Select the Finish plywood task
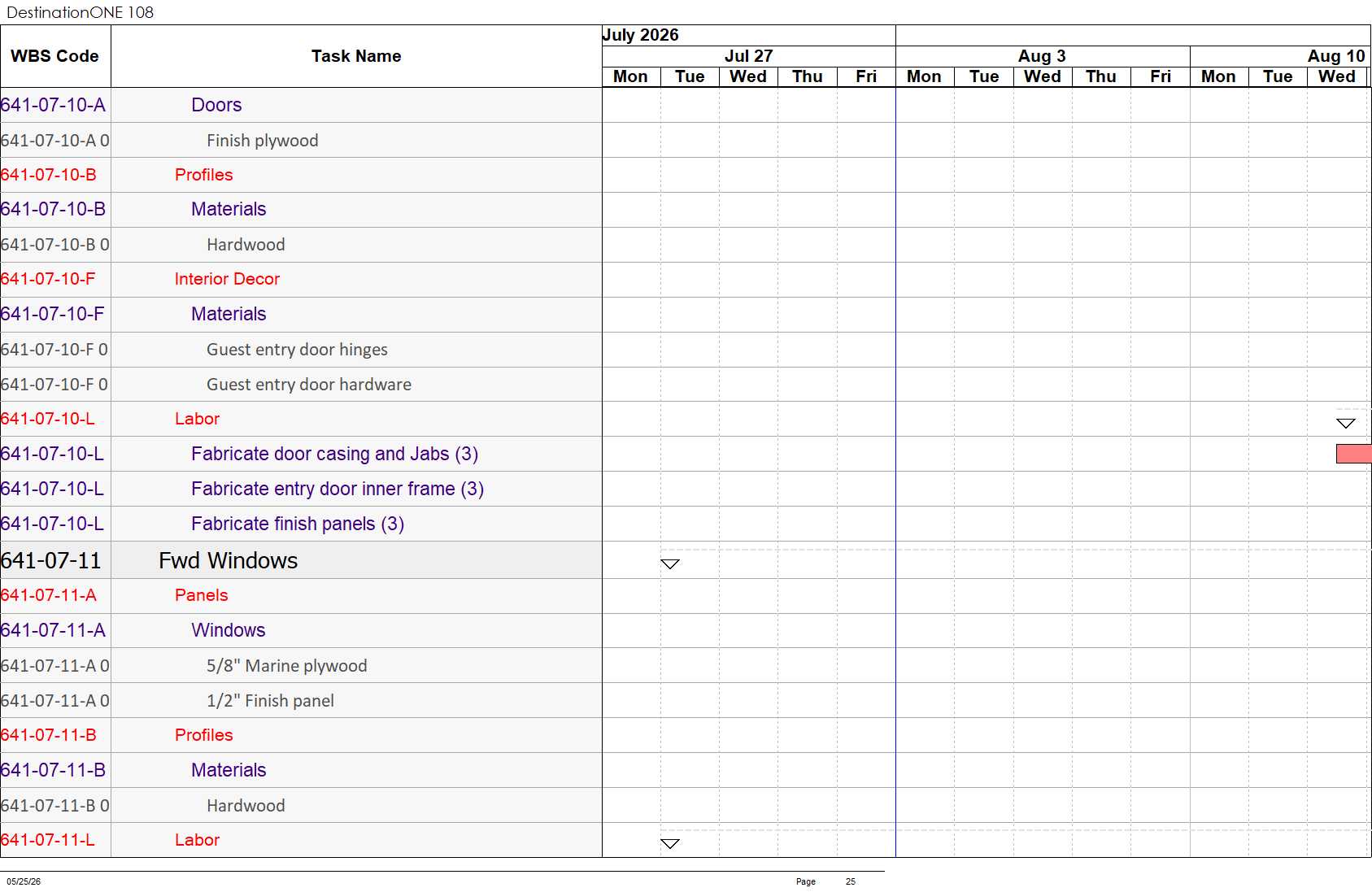Image resolution: width=1372 pixels, height=892 pixels. 263,141
